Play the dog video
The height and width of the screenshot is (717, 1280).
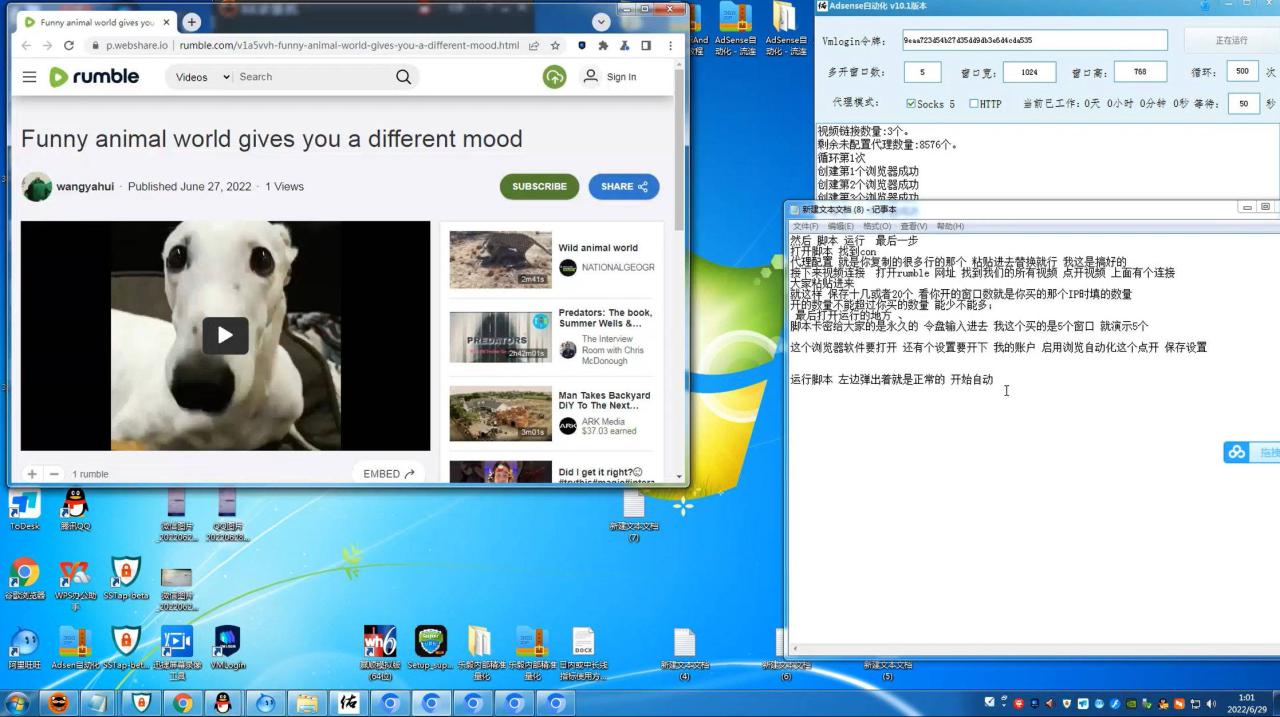click(x=225, y=336)
